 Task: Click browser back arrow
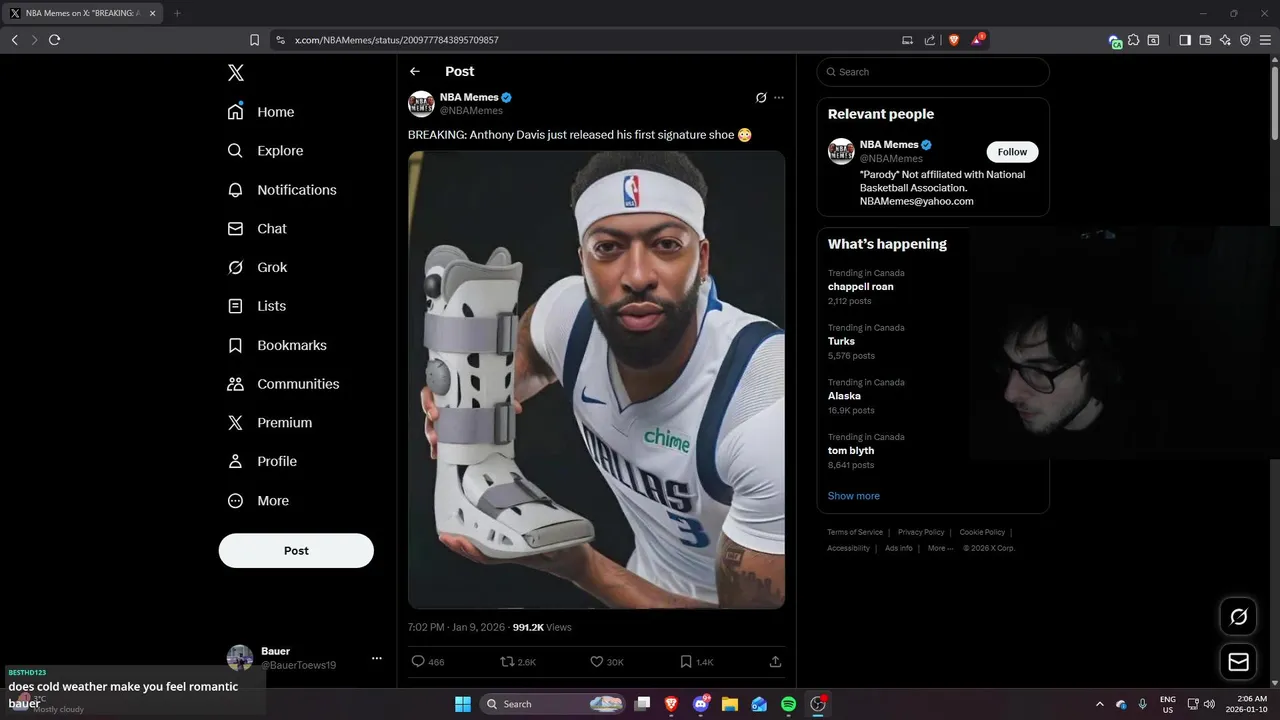[15, 40]
